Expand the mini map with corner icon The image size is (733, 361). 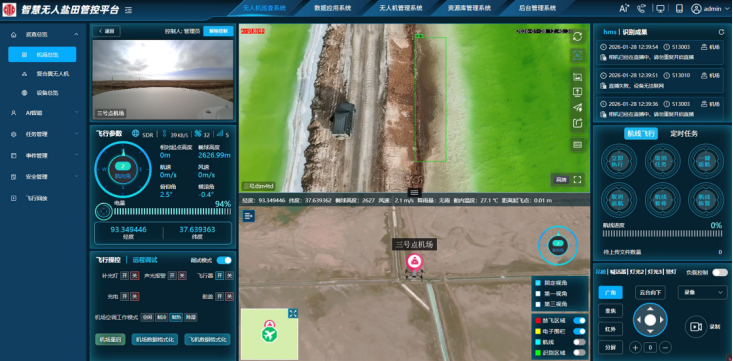coord(293,313)
